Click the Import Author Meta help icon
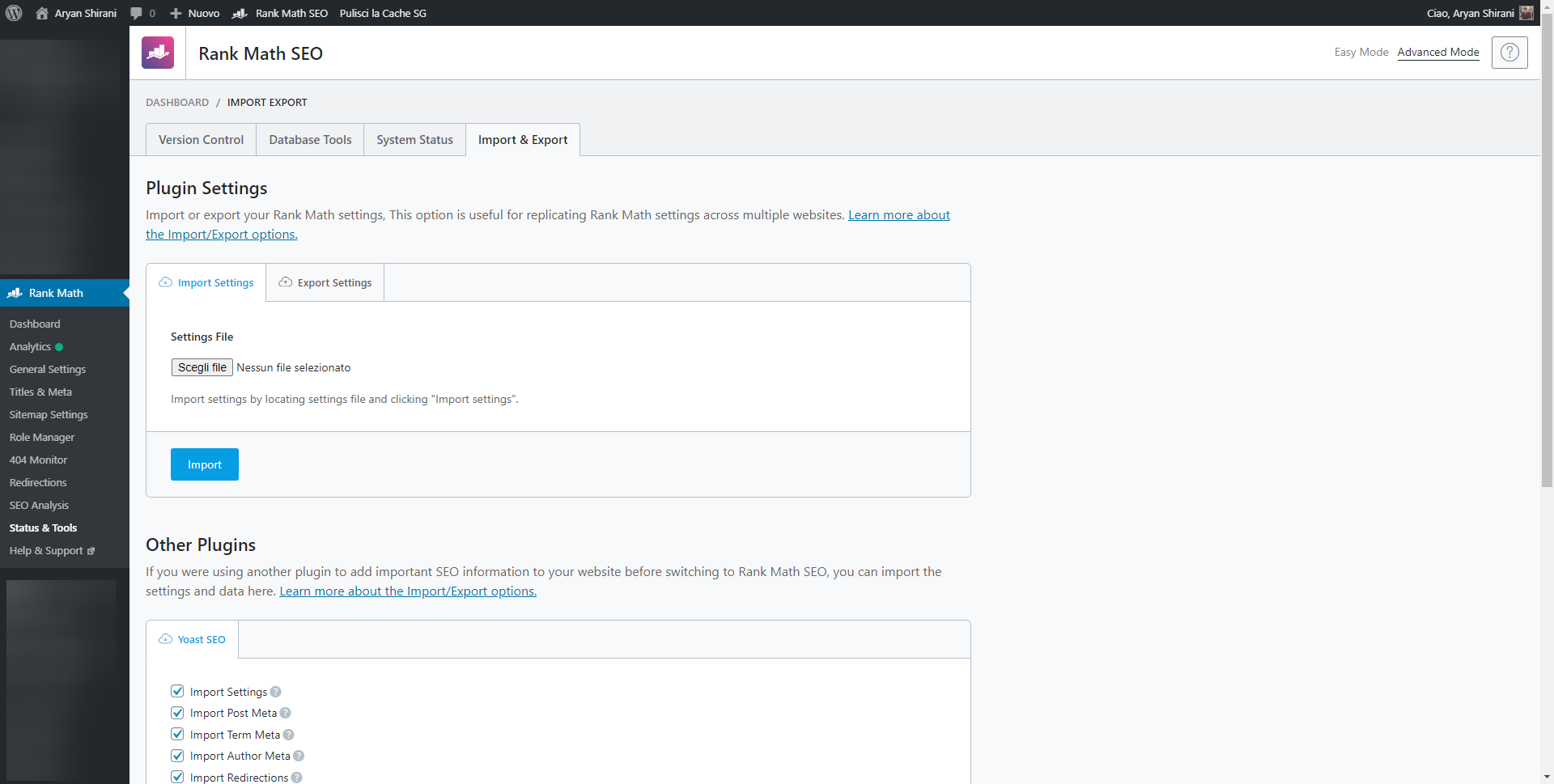1554x784 pixels. click(x=299, y=756)
